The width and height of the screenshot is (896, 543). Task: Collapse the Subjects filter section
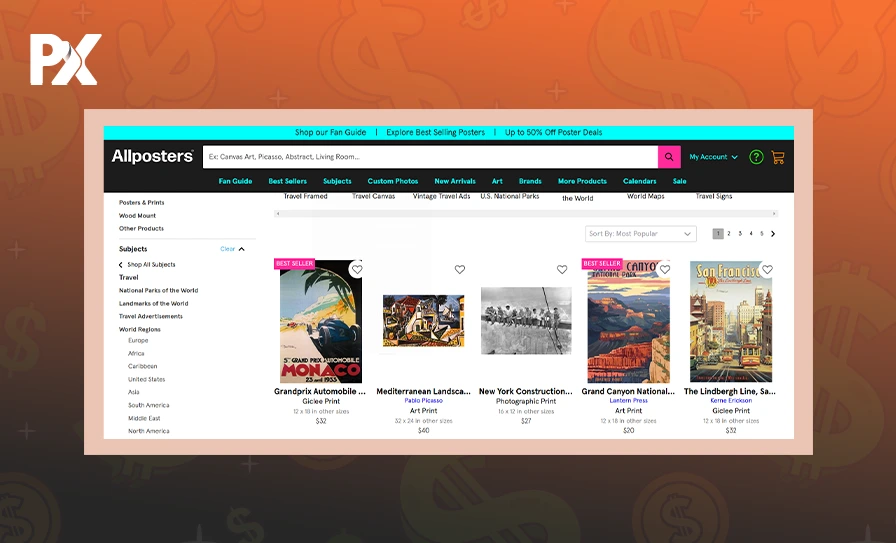point(242,249)
